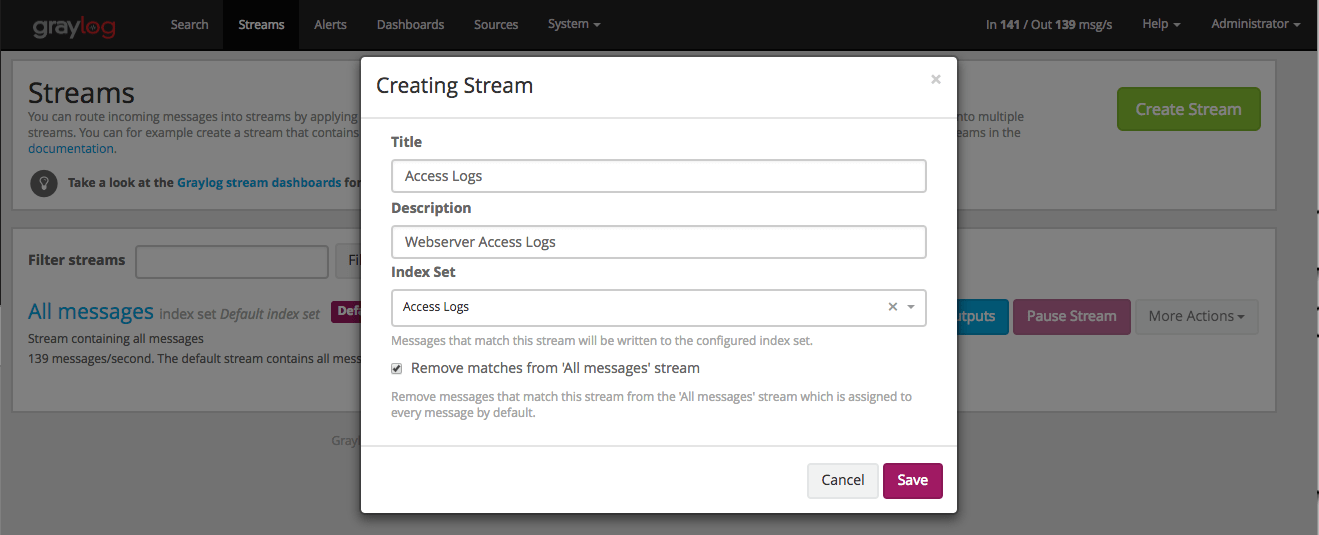Click the In/Out msg/s throughput indicator
Screen dimensions: 1319x535
click(x=1049, y=25)
